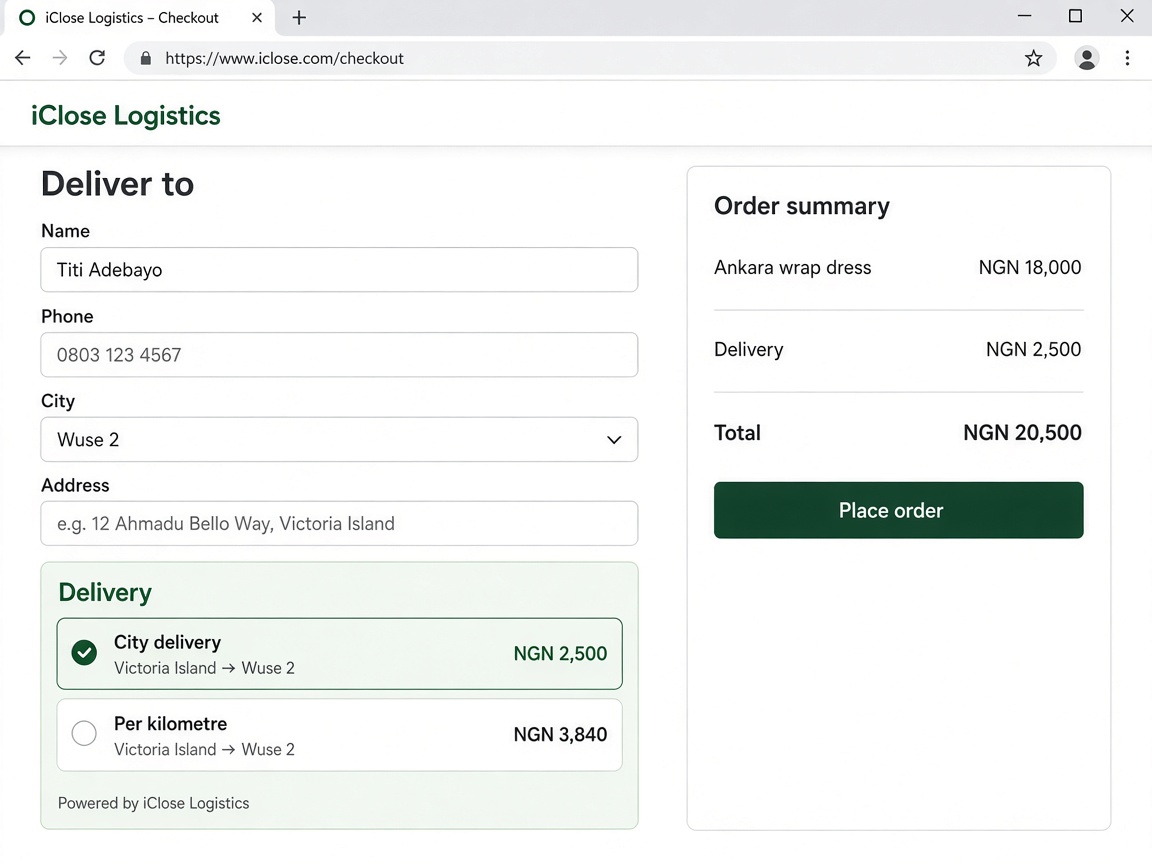Screen dimensions: 1152x864
Task: Click the browser forward arrow
Action: pyautogui.click(x=60, y=58)
